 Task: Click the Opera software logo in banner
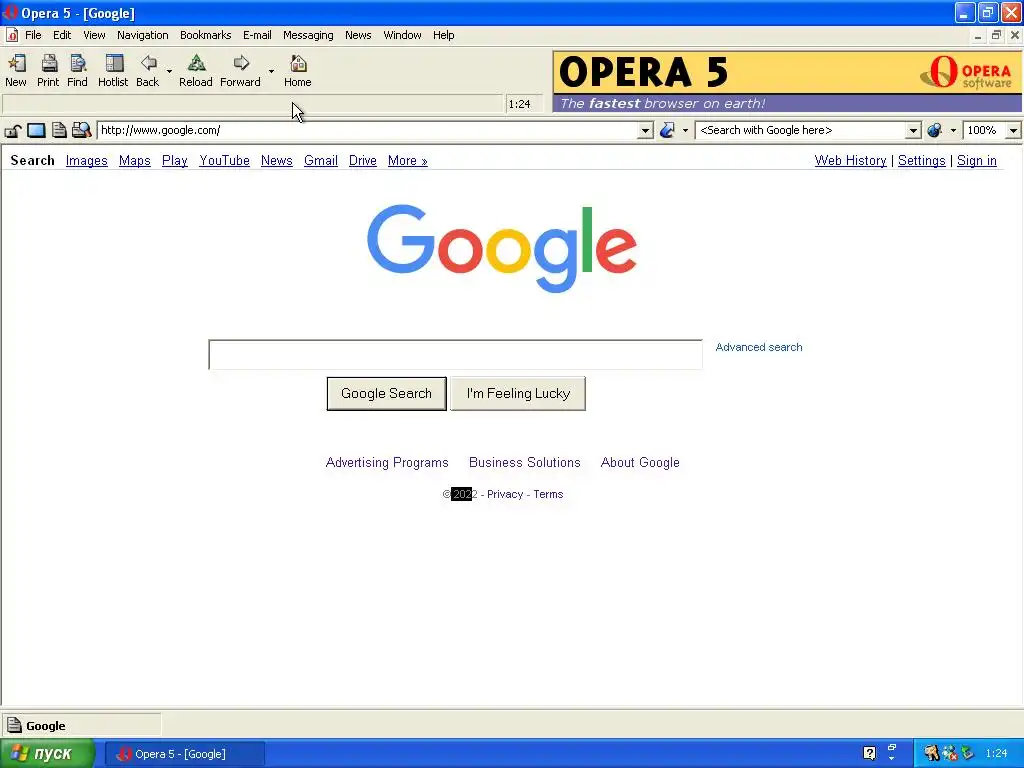click(966, 72)
